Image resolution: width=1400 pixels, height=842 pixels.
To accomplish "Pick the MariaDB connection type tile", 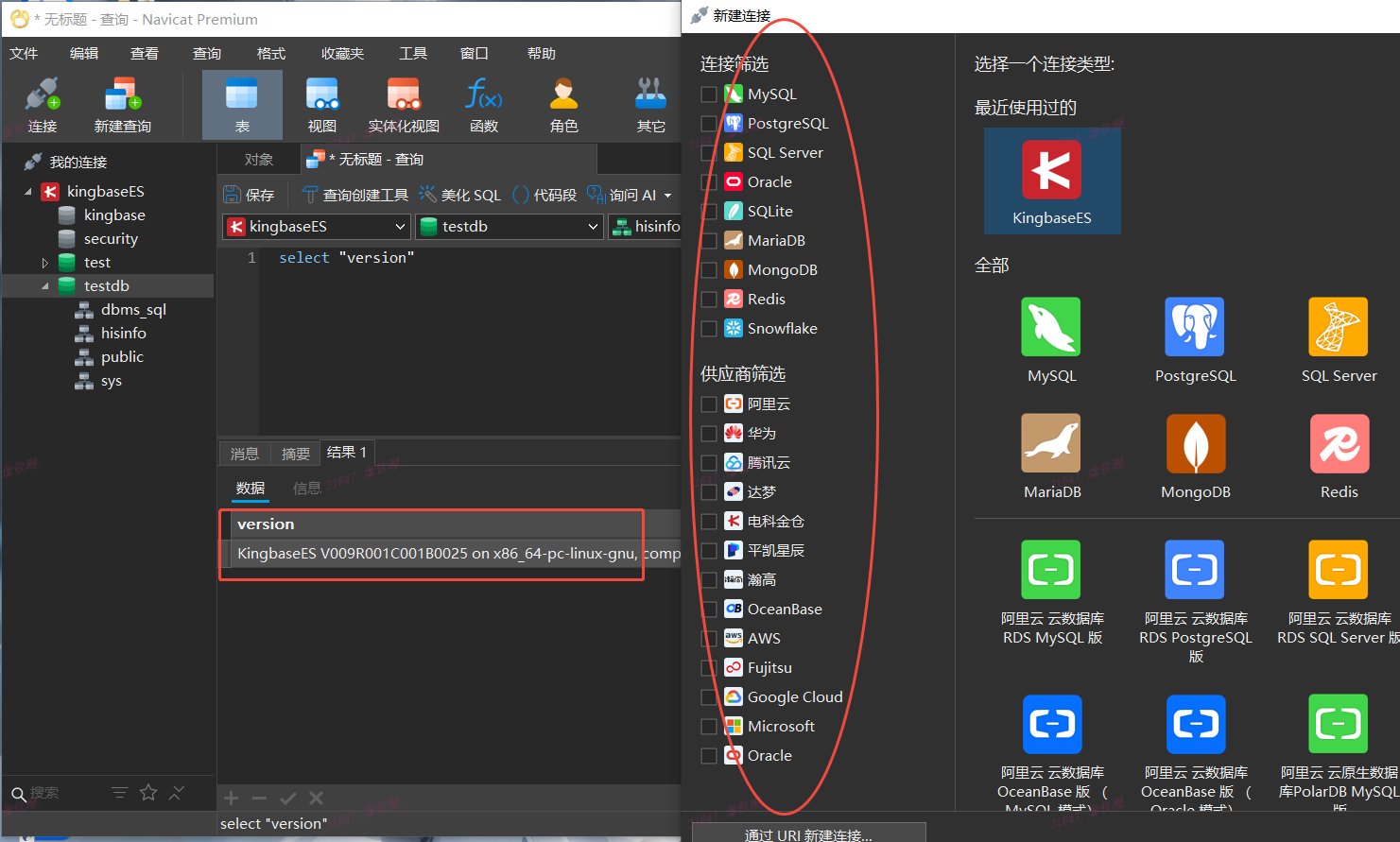I will (x=1051, y=456).
